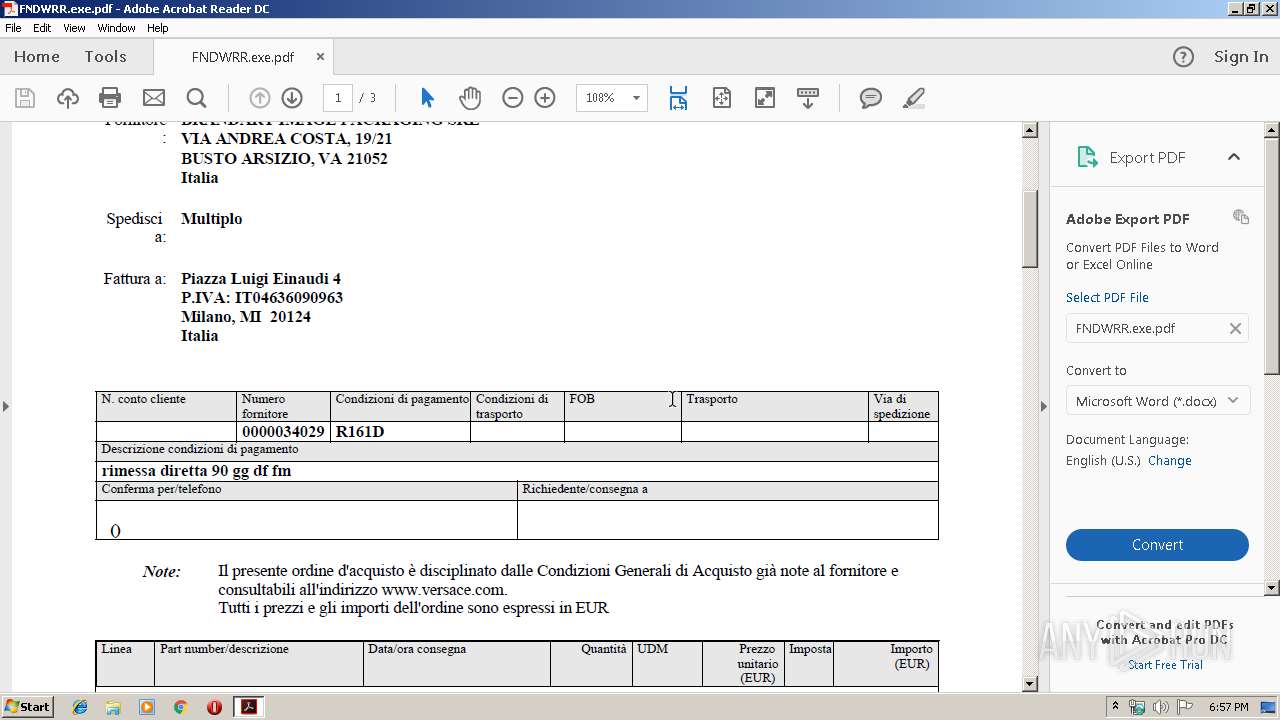
Task: Click the Start Free Trial link
Action: tap(1165, 665)
